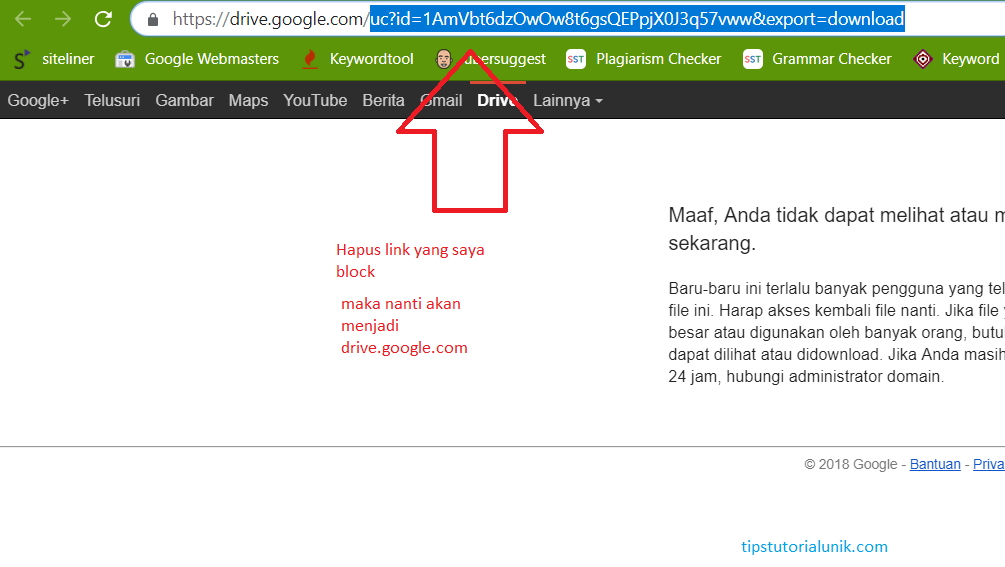
Task: Go to Google+ in the top bar
Action: (x=38, y=101)
